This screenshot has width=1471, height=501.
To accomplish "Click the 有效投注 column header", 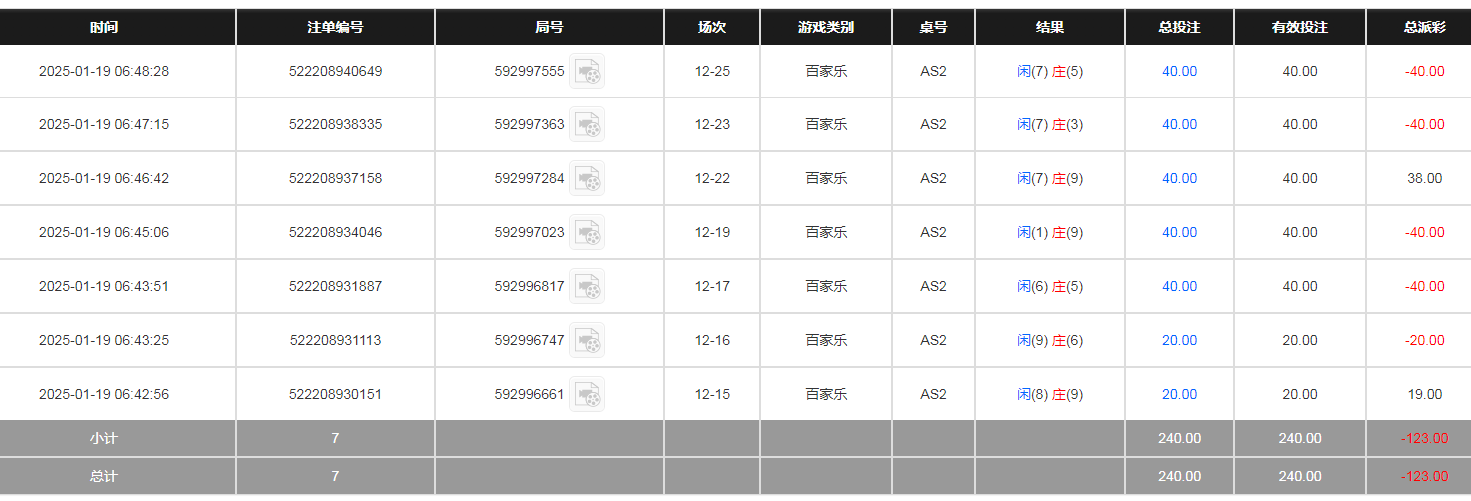I will 1299,27.
